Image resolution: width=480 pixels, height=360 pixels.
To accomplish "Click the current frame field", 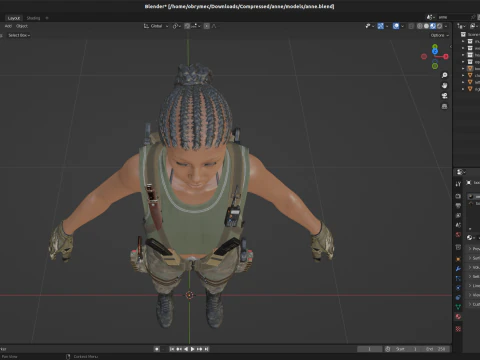I will (x=369, y=349).
